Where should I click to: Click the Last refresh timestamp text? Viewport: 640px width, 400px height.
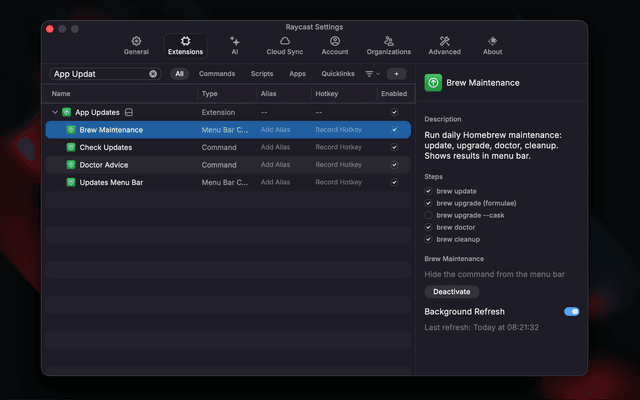click(482, 327)
